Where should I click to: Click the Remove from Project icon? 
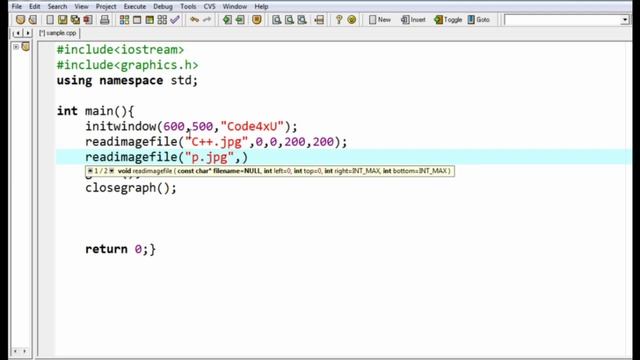point(240,20)
